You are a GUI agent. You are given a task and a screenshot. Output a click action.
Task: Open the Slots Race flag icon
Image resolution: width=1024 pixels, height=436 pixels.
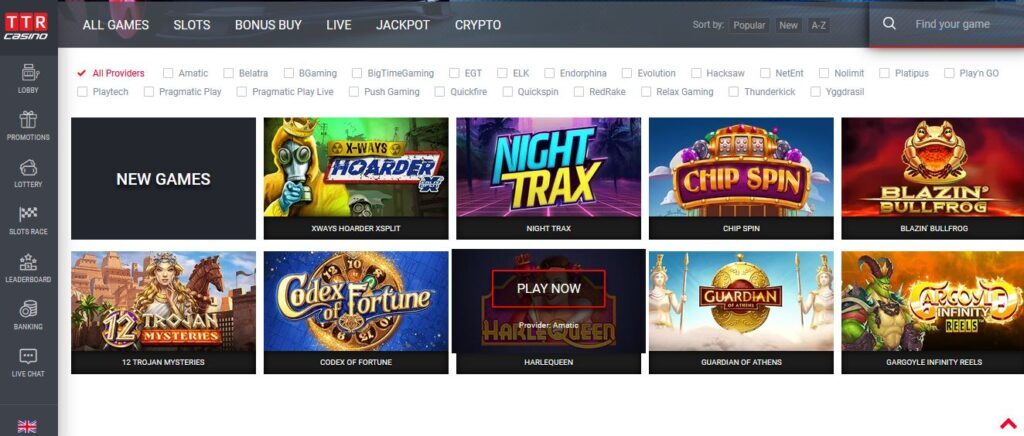pyautogui.click(x=28, y=213)
